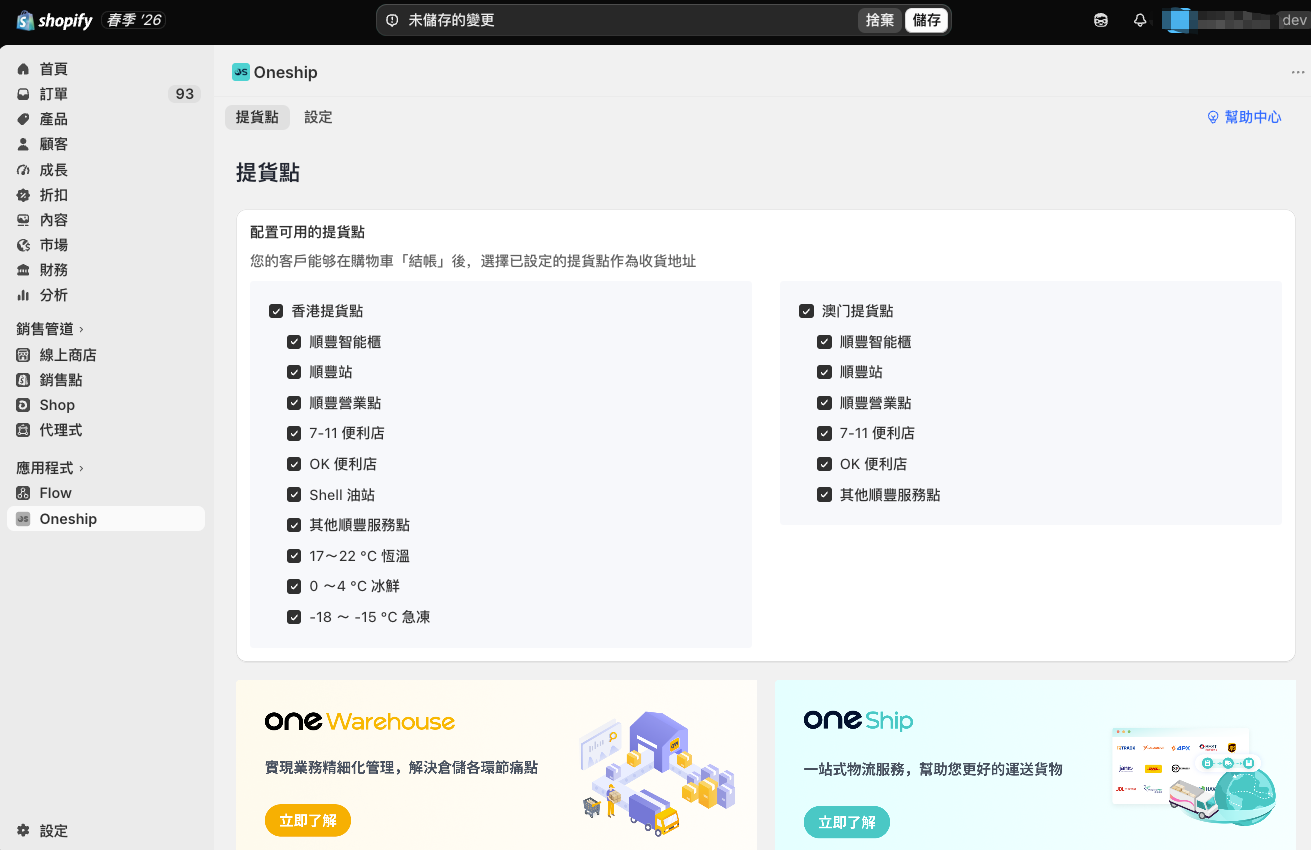The image size is (1311, 850).
Task: Click the orders count badge 93
Action: [184, 94]
